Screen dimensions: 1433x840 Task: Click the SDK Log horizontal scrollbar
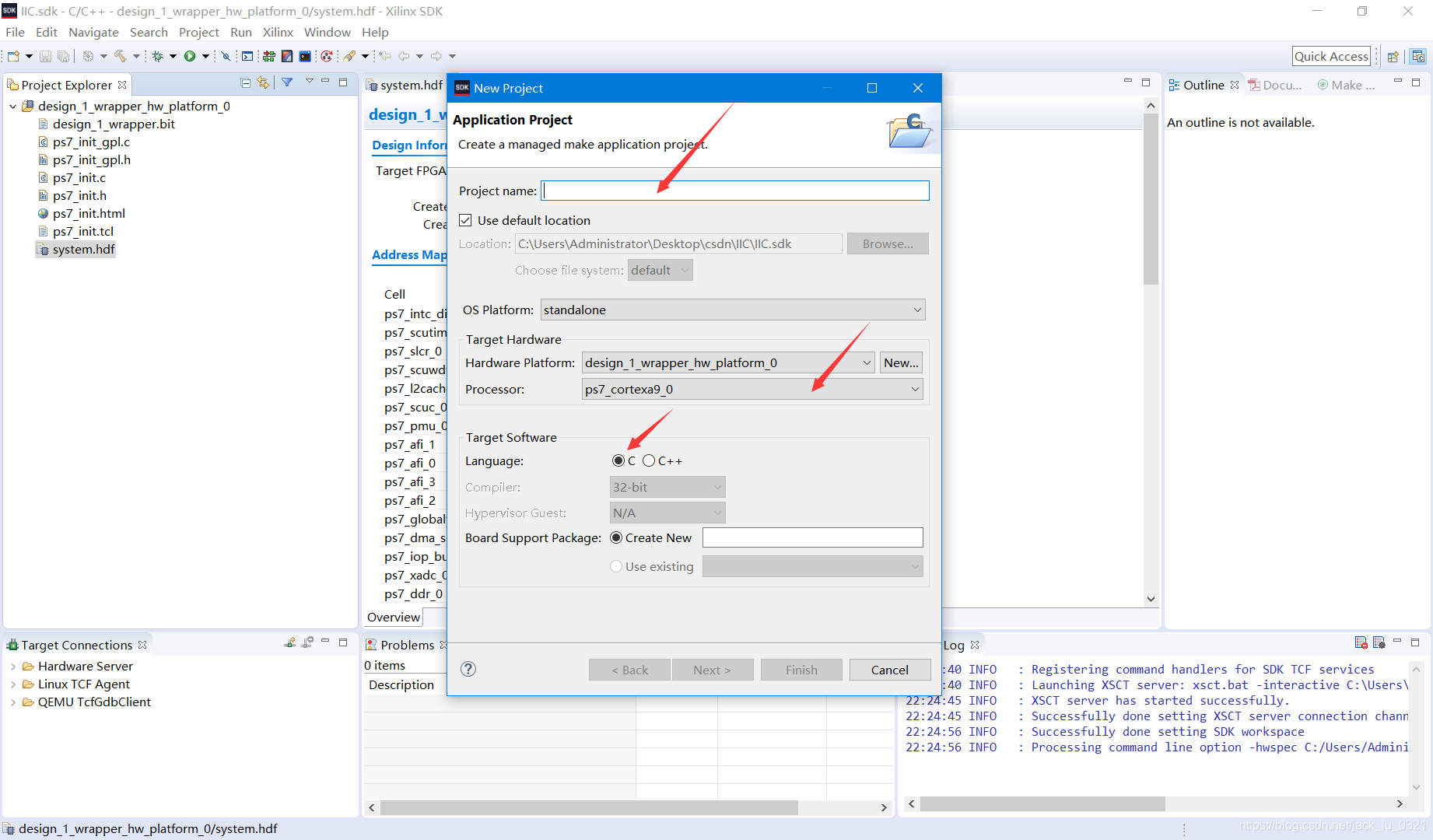pyautogui.click(x=1042, y=803)
